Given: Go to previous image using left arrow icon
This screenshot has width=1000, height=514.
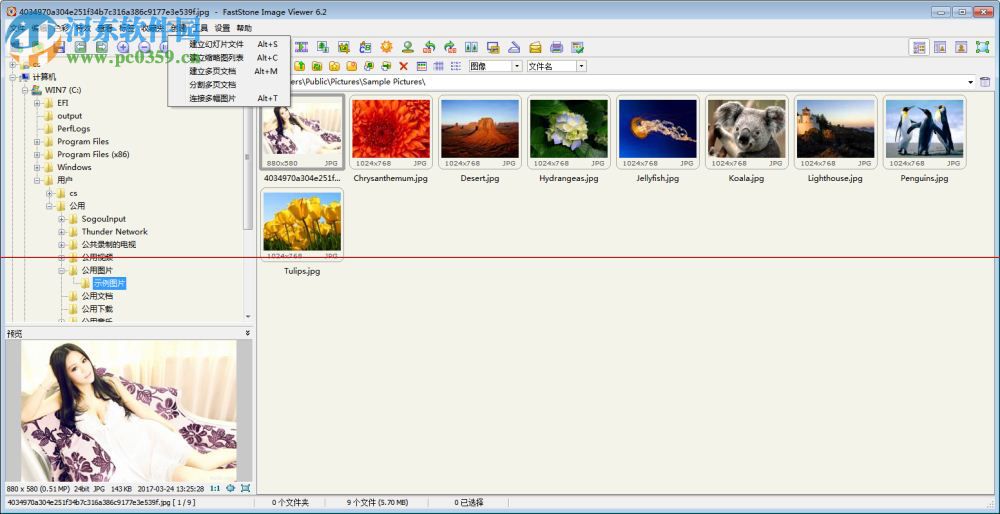Looking at the screenshot, I should [81, 47].
